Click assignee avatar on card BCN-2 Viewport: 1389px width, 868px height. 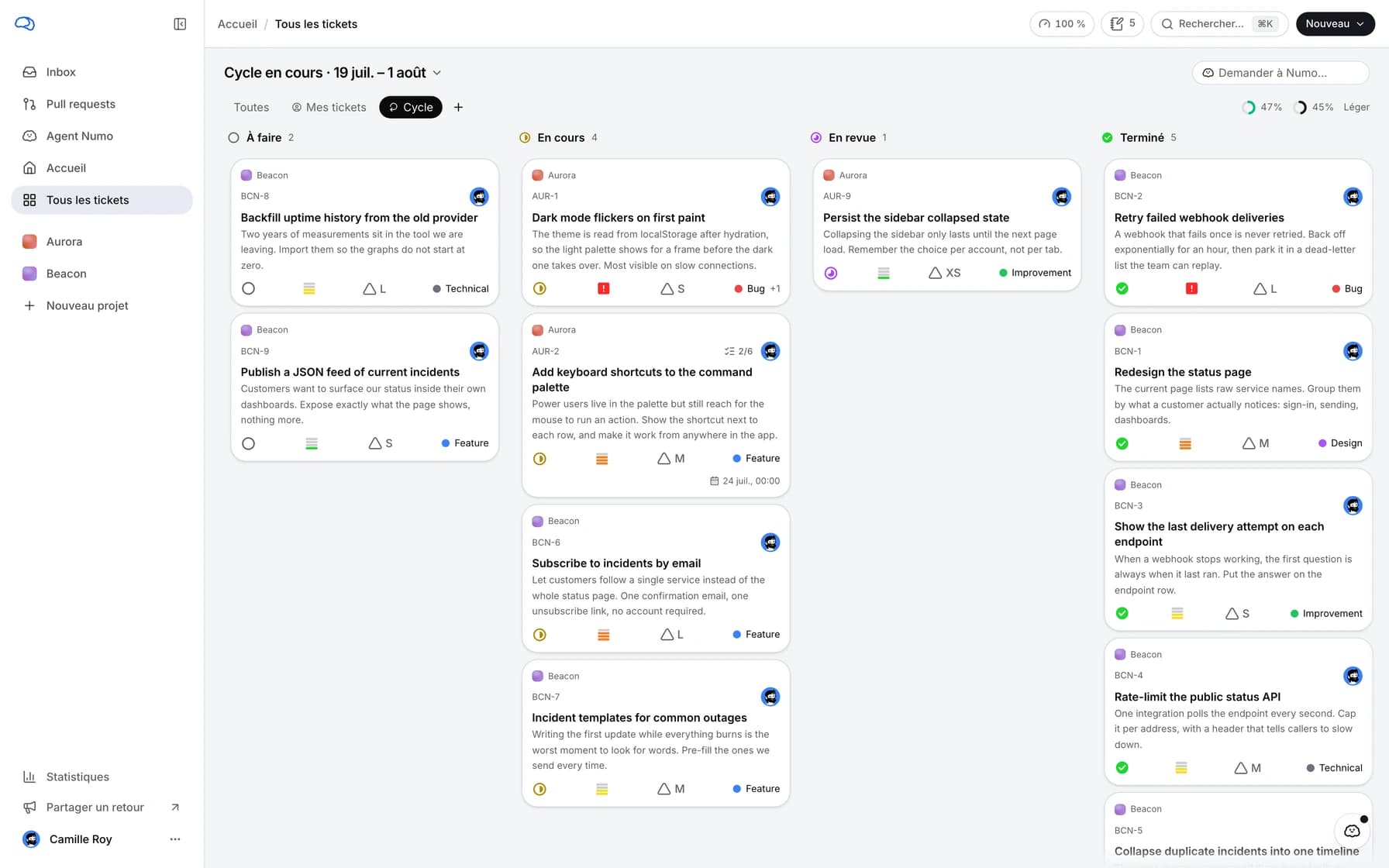(1353, 197)
